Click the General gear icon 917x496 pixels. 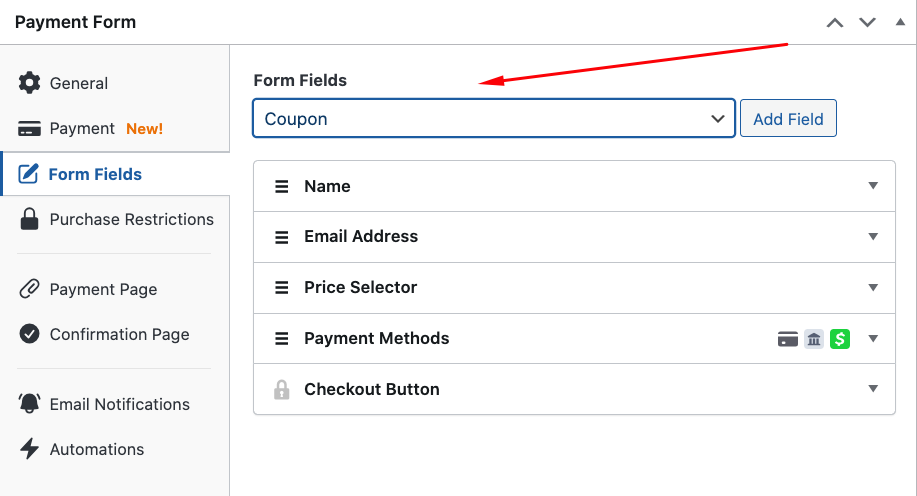click(x=30, y=83)
